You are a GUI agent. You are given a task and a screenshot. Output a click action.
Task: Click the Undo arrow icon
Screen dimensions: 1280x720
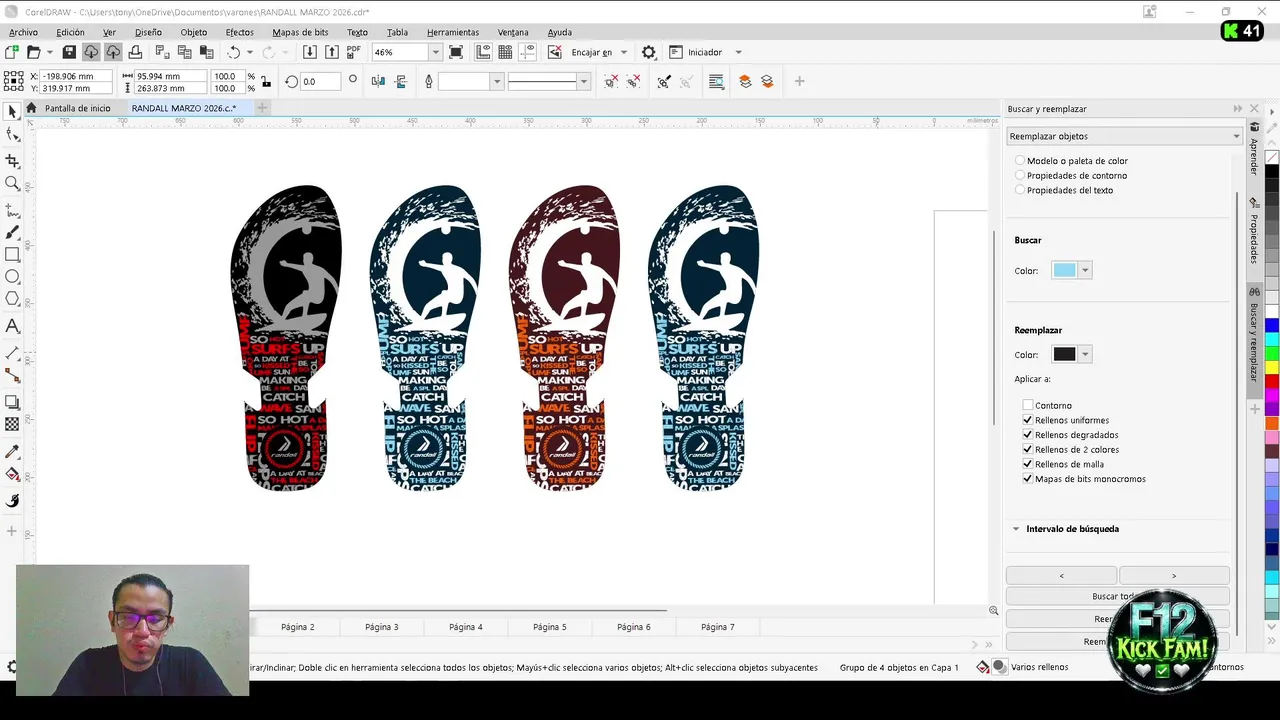pos(234,52)
